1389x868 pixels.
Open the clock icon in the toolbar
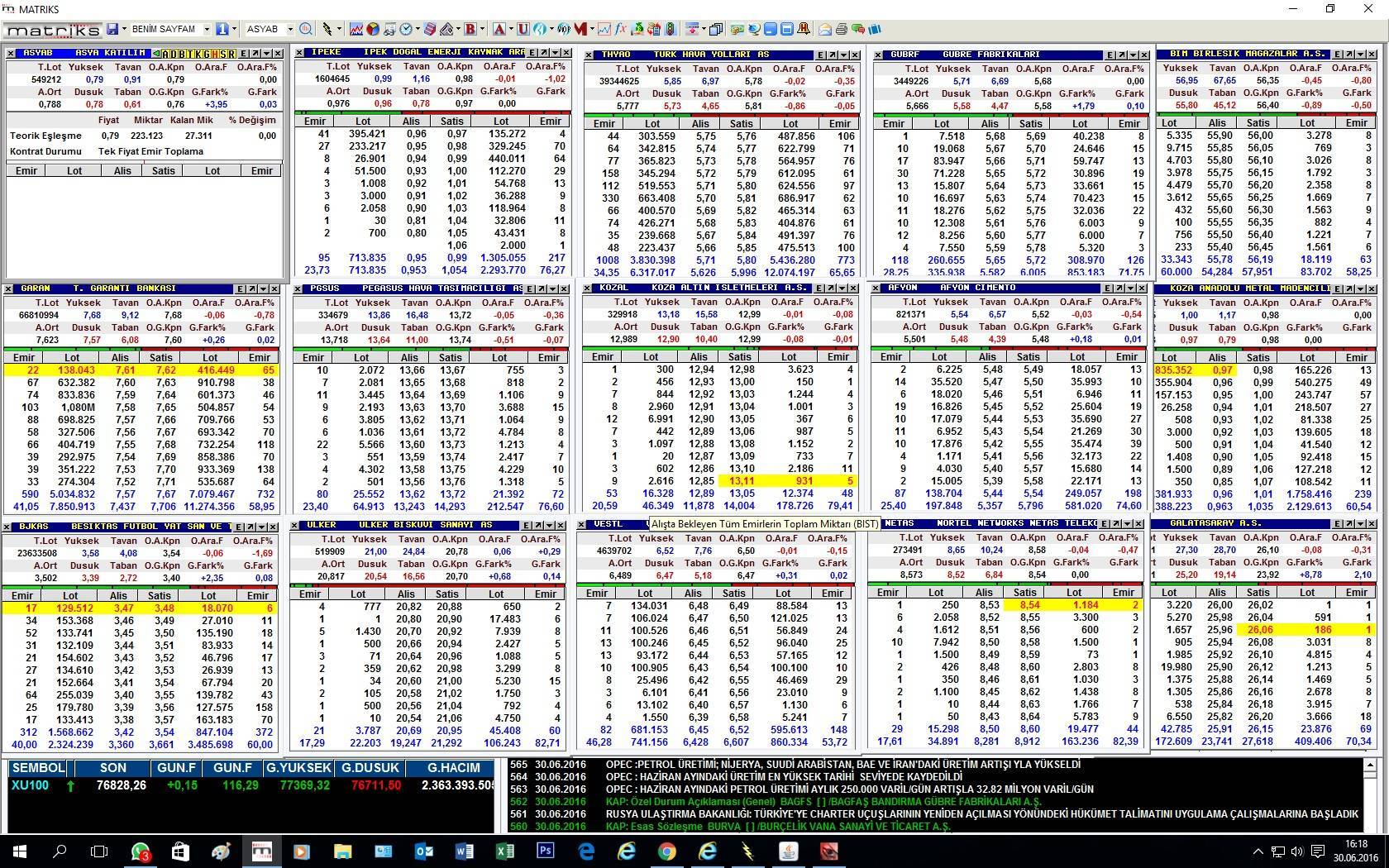click(x=406, y=29)
